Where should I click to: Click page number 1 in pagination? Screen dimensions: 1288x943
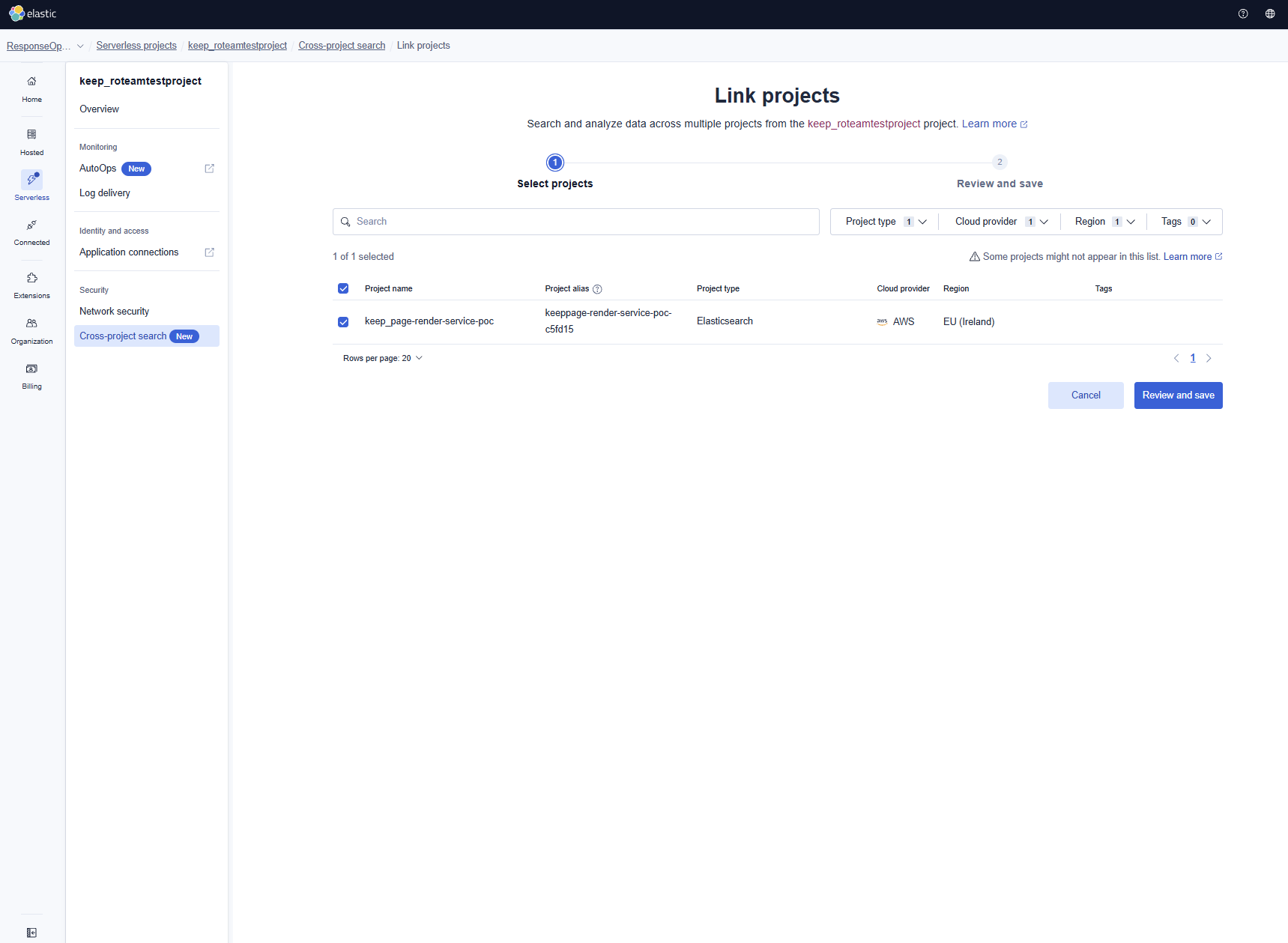point(1193,358)
